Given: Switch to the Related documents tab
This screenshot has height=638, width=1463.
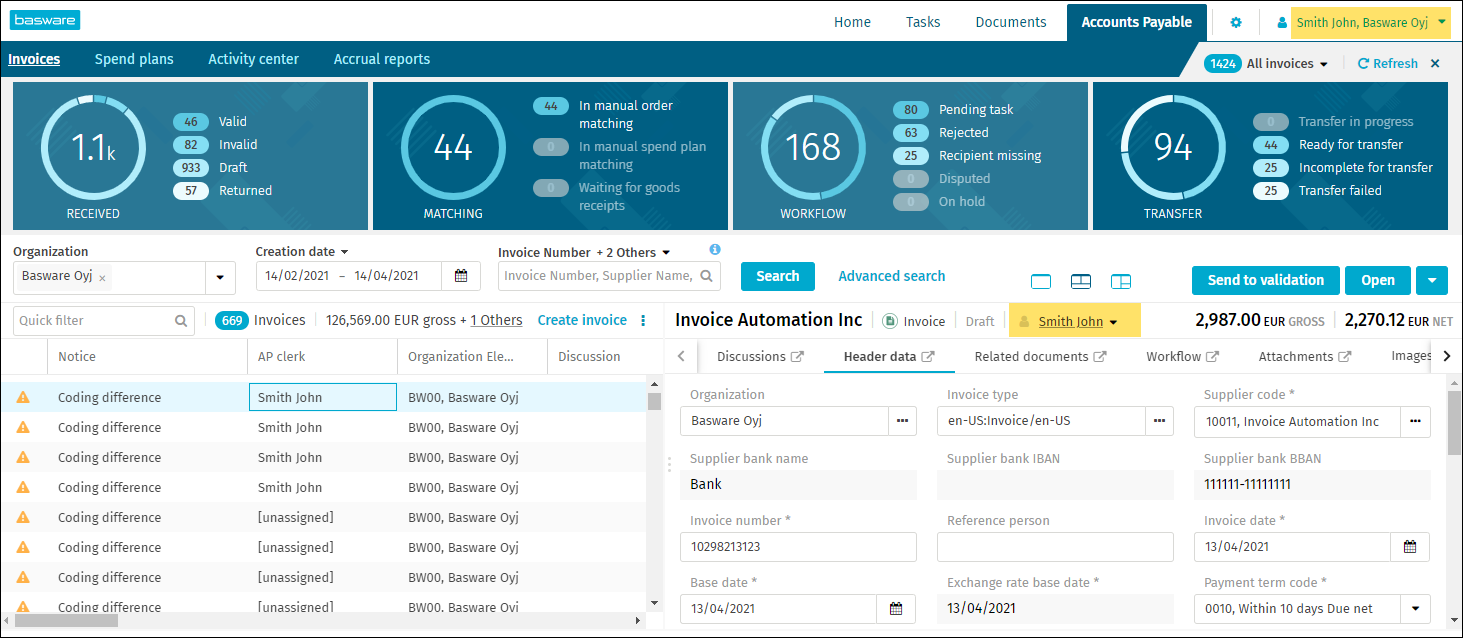Looking at the screenshot, I should [1031, 355].
